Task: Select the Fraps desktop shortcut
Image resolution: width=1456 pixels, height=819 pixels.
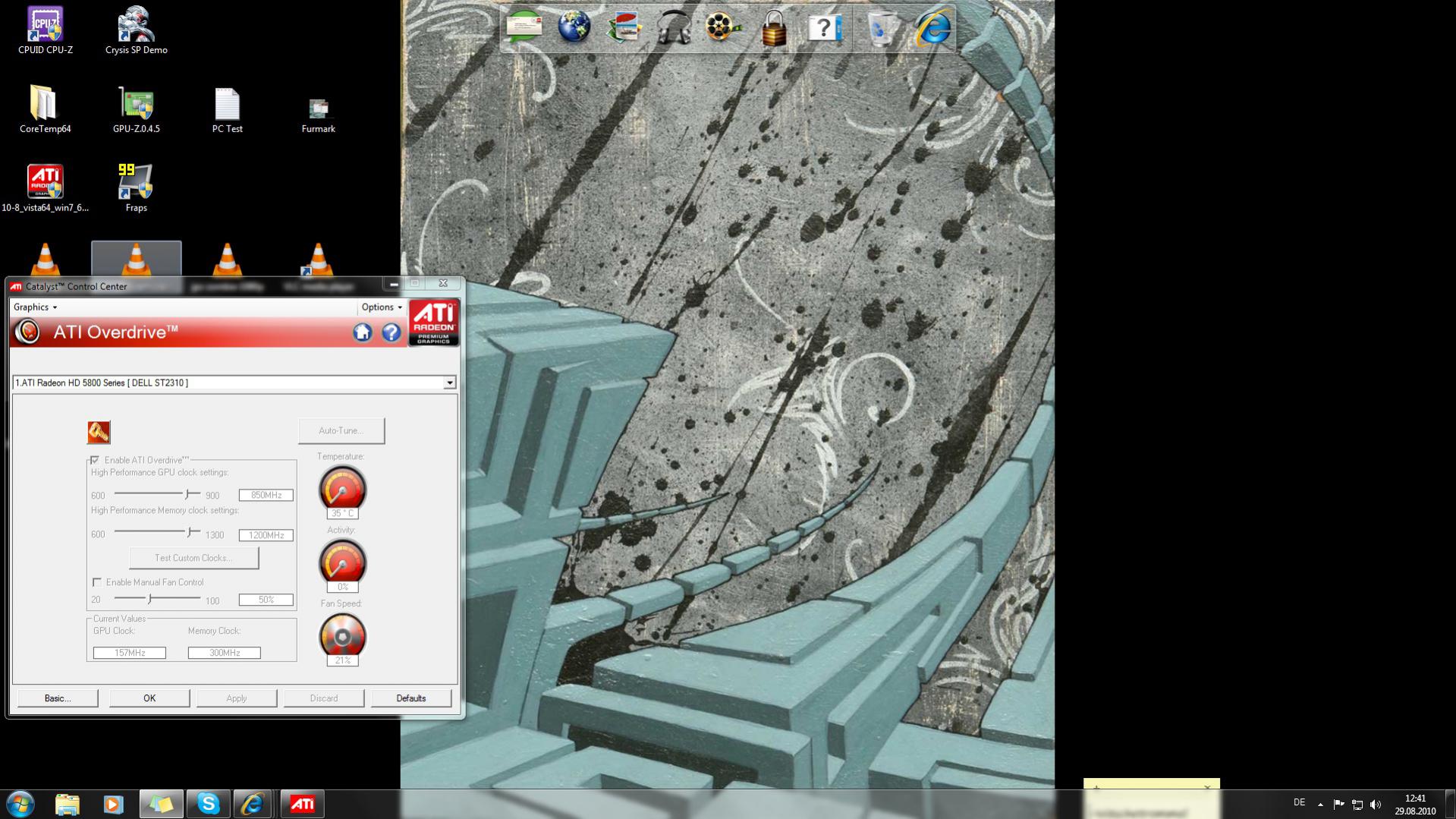Action: point(137,188)
